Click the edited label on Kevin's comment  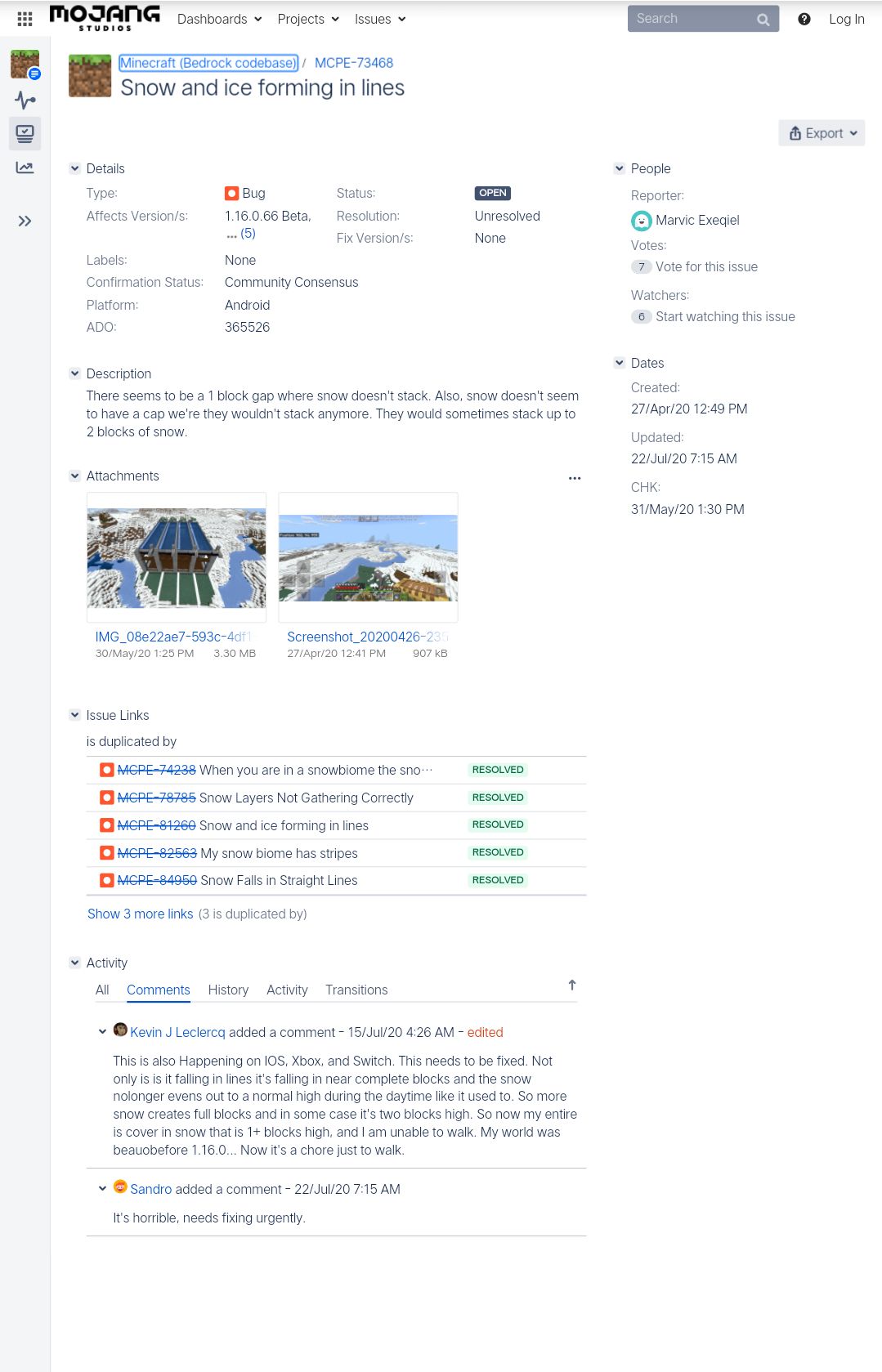click(x=485, y=1032)
